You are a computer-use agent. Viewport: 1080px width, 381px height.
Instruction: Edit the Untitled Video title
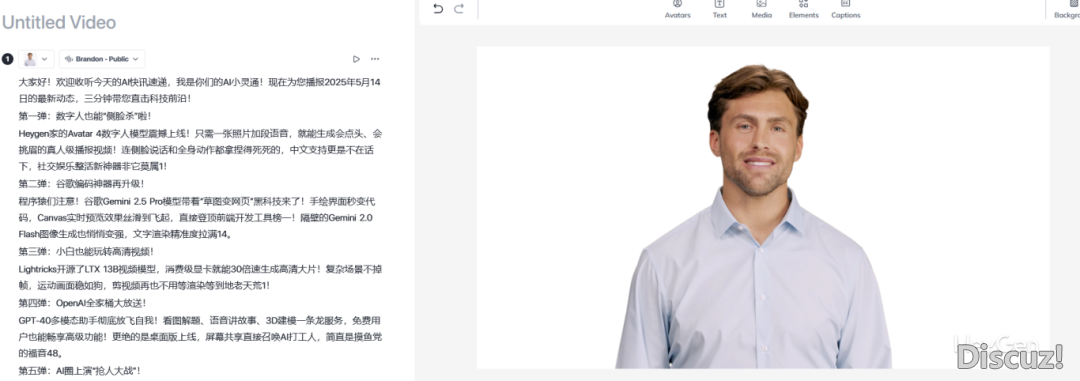pyautogui.click(x=59, y=23)
